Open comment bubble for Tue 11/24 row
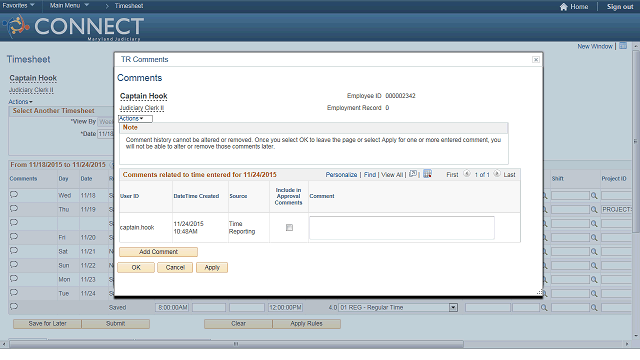 pyautogui.click(x=14, y=293)
